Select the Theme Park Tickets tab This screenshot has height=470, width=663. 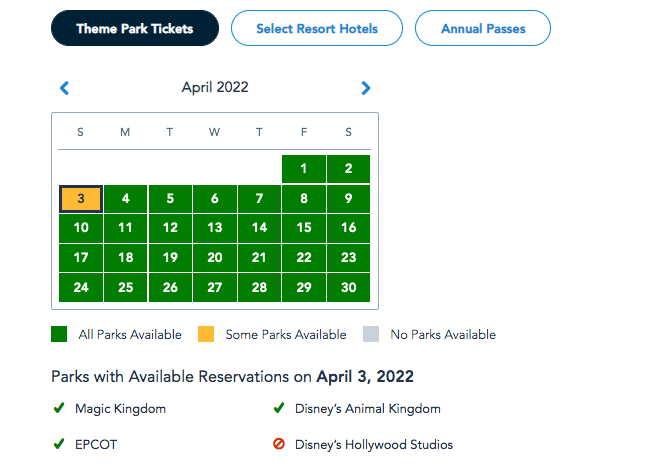[135, 29]
